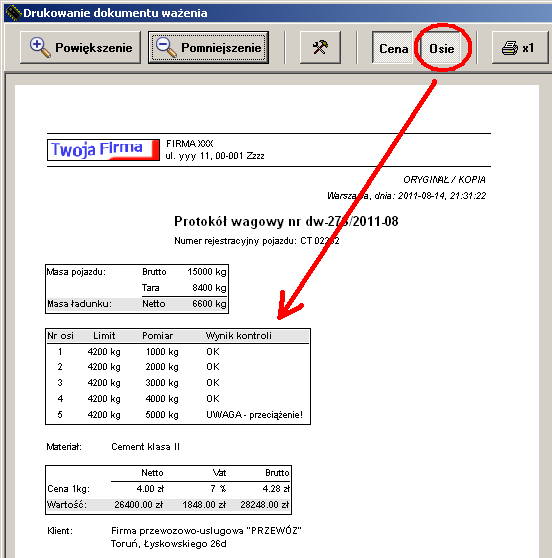Click the zoom-in magnifier icon with plus
This screenshot has width=552, height=558.
coord(40,47)
